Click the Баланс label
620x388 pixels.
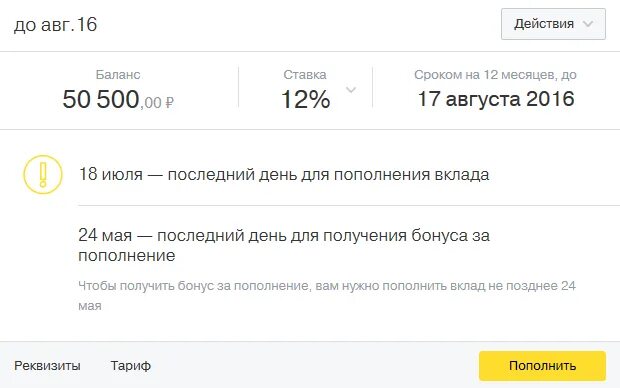point(118,74)
